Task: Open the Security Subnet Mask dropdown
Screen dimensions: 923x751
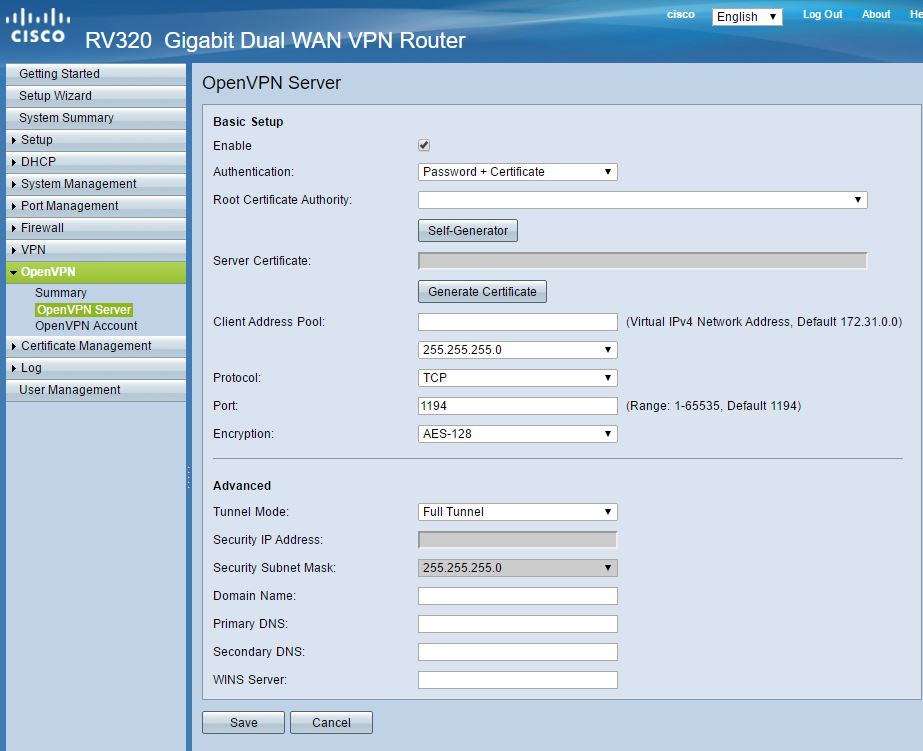Action: [517, 568]
